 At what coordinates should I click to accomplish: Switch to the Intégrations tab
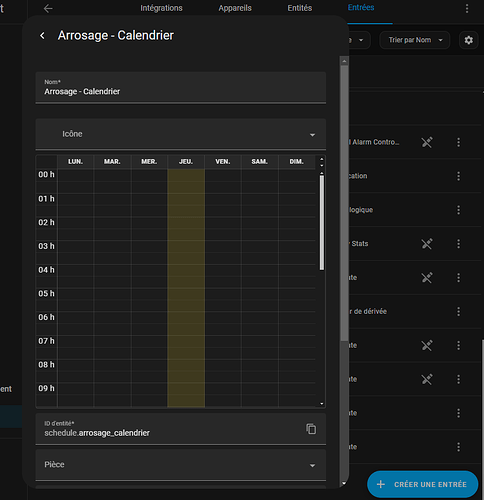161,8
